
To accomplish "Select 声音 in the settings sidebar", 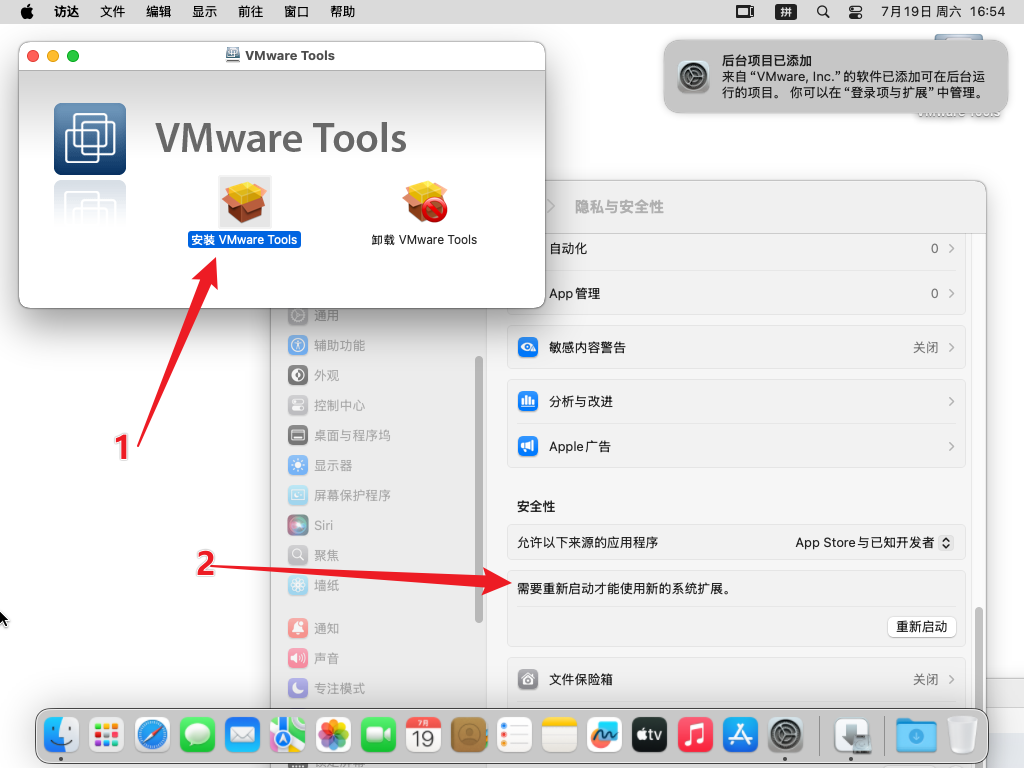I will [x=381, y=658].
